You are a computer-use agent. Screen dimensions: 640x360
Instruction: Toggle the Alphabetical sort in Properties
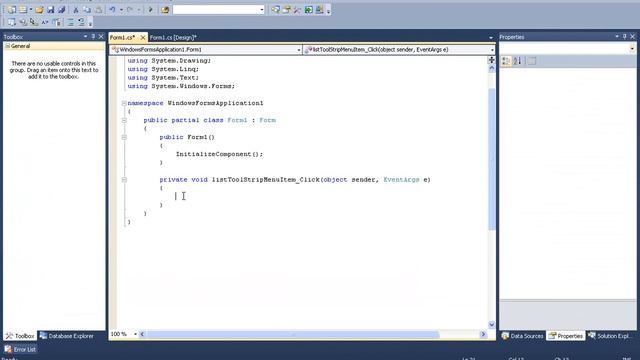517,61
